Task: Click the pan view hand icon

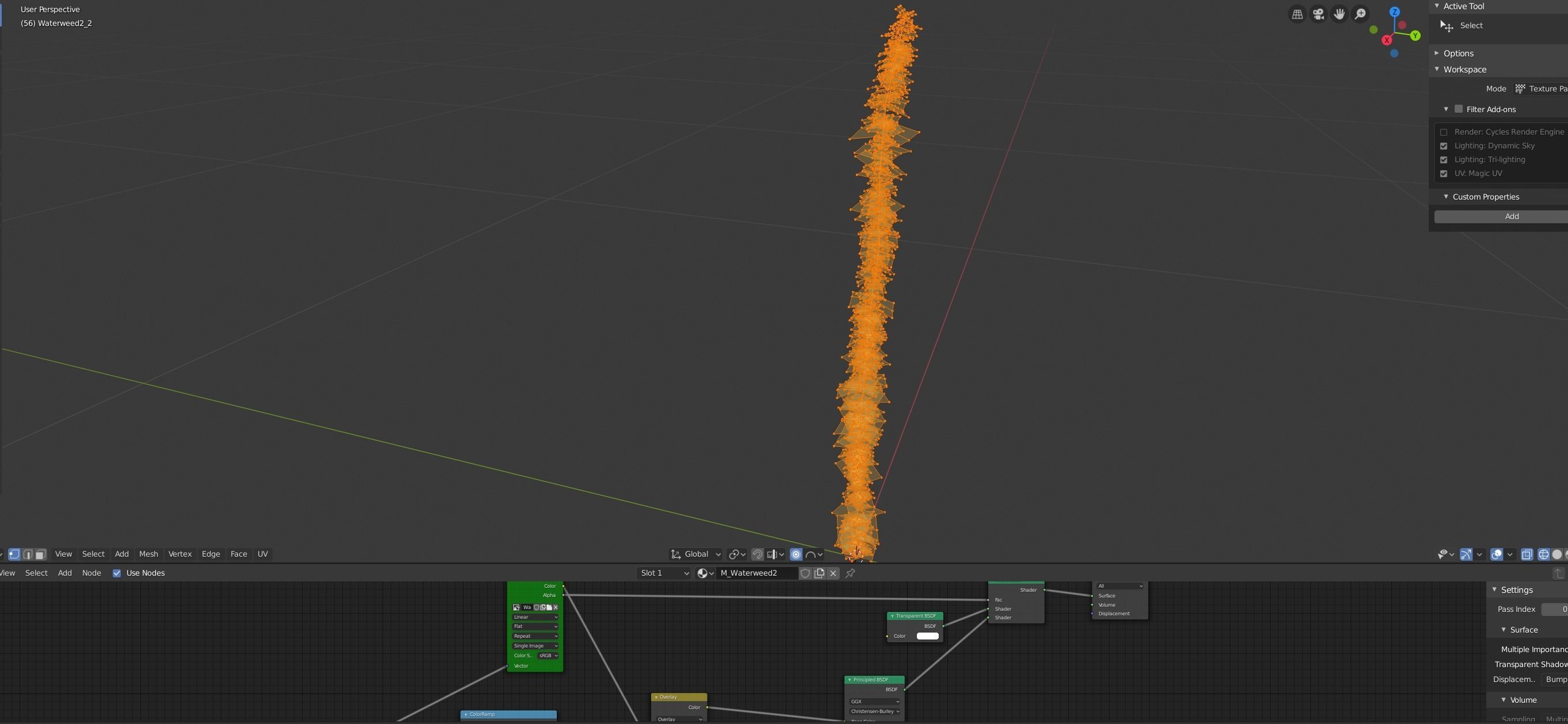Action: click(x=1339, y=14)
